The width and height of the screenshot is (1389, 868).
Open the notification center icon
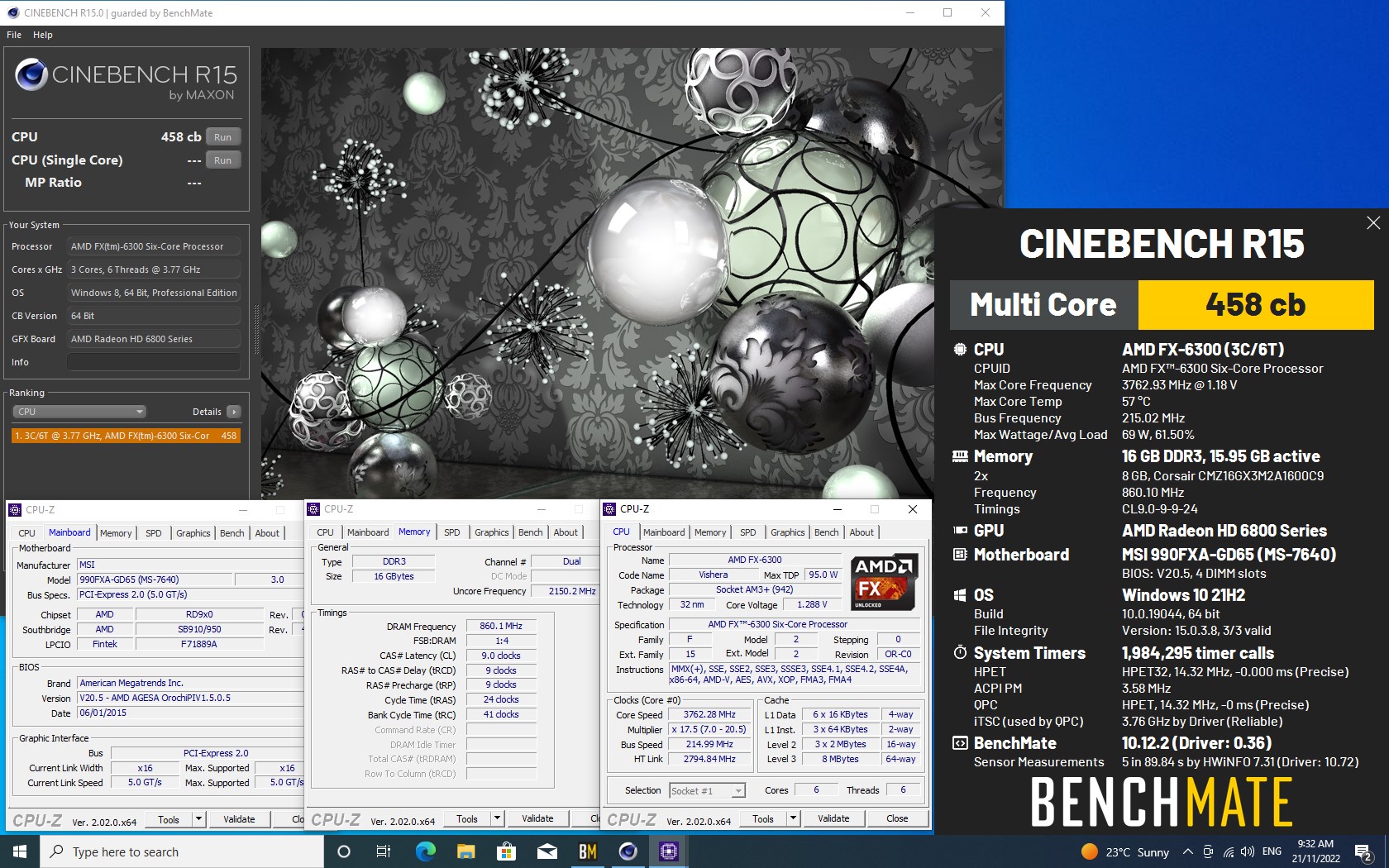[x=1364, y=851]
